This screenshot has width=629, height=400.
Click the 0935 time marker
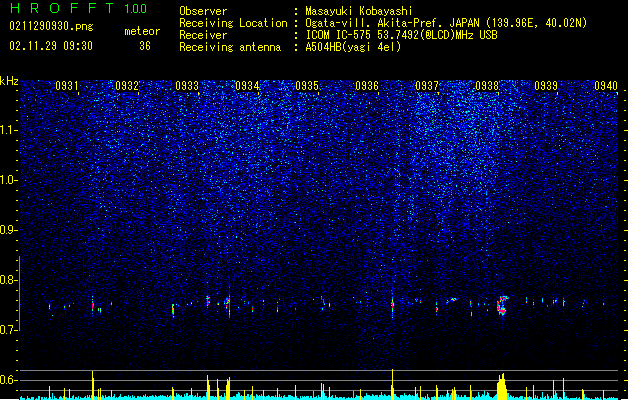tap(307, 85)
